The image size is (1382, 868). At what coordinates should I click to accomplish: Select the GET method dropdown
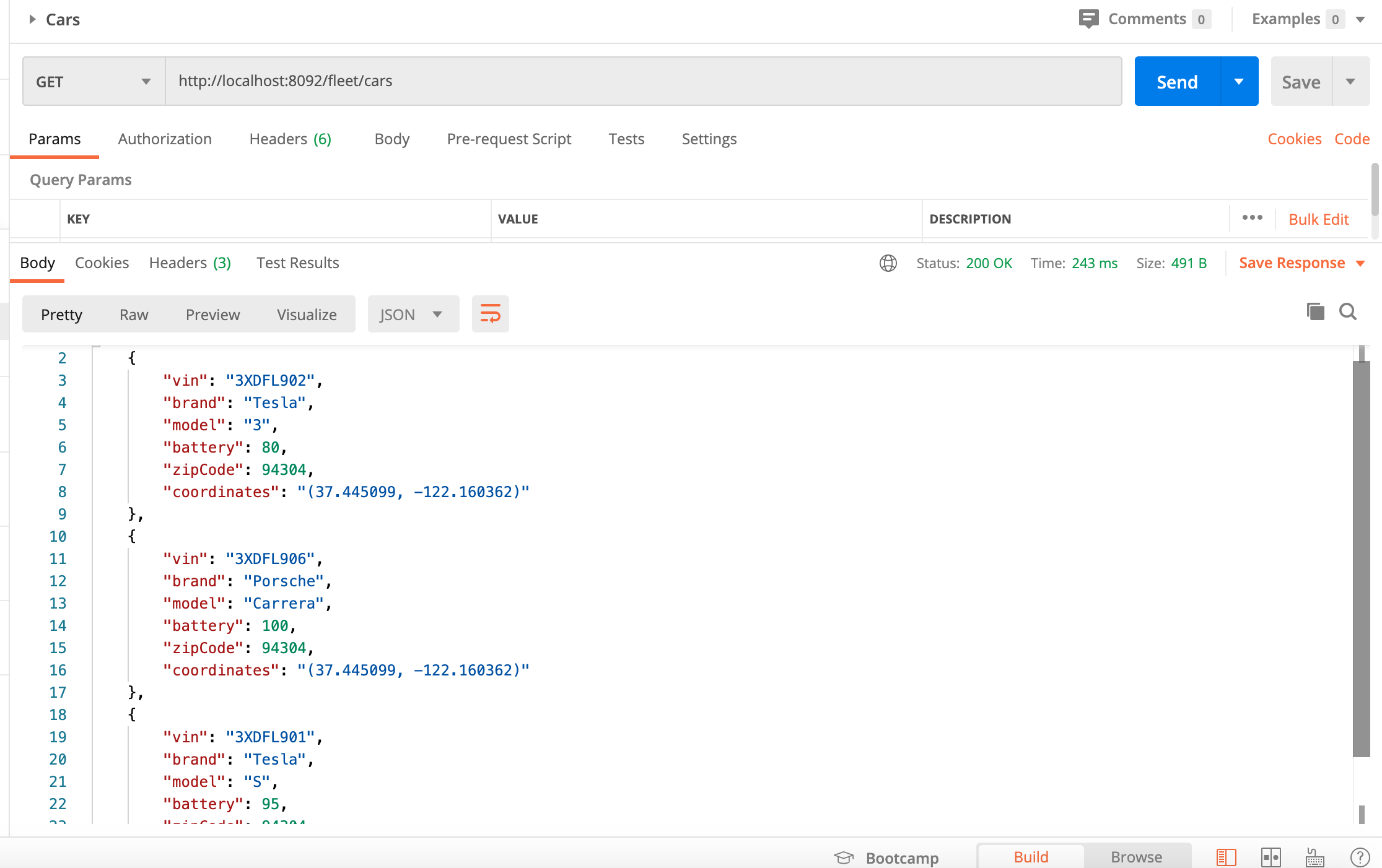pyautogui.click(x=91, y=81)
